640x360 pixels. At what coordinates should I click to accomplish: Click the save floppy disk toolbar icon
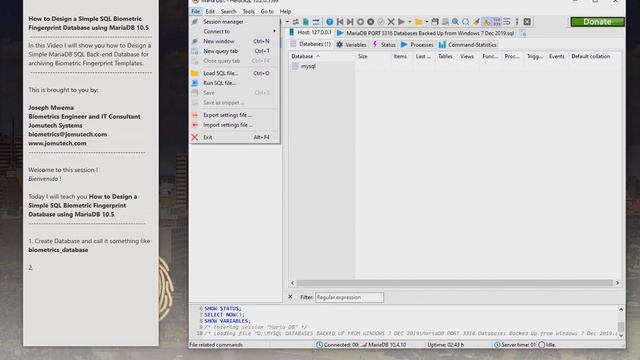click(x=435, y=22)
